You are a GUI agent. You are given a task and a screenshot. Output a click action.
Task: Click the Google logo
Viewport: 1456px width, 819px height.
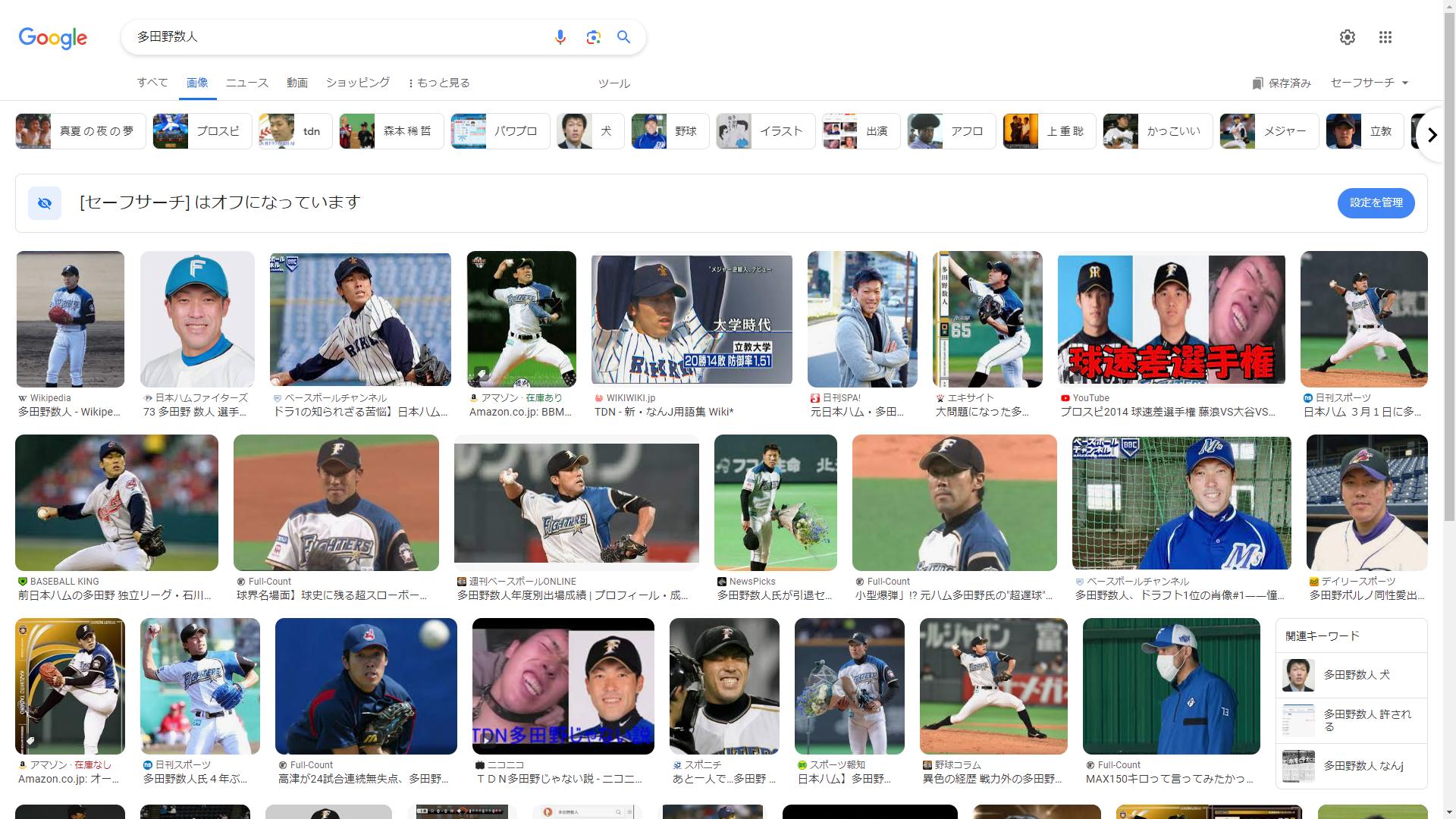click(53, 38)
